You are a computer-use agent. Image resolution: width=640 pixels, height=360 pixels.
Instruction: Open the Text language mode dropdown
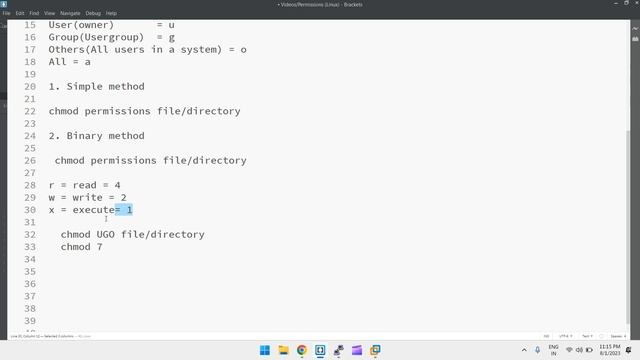coord(587,336)
